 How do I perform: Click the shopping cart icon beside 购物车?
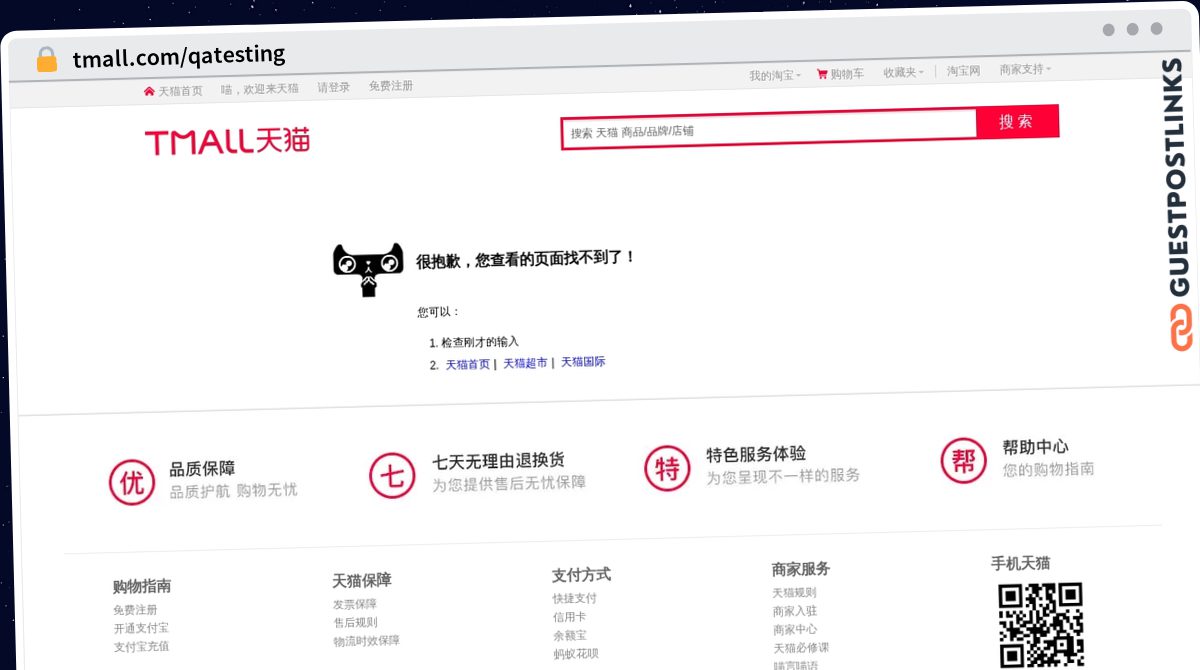coord(822,74)
